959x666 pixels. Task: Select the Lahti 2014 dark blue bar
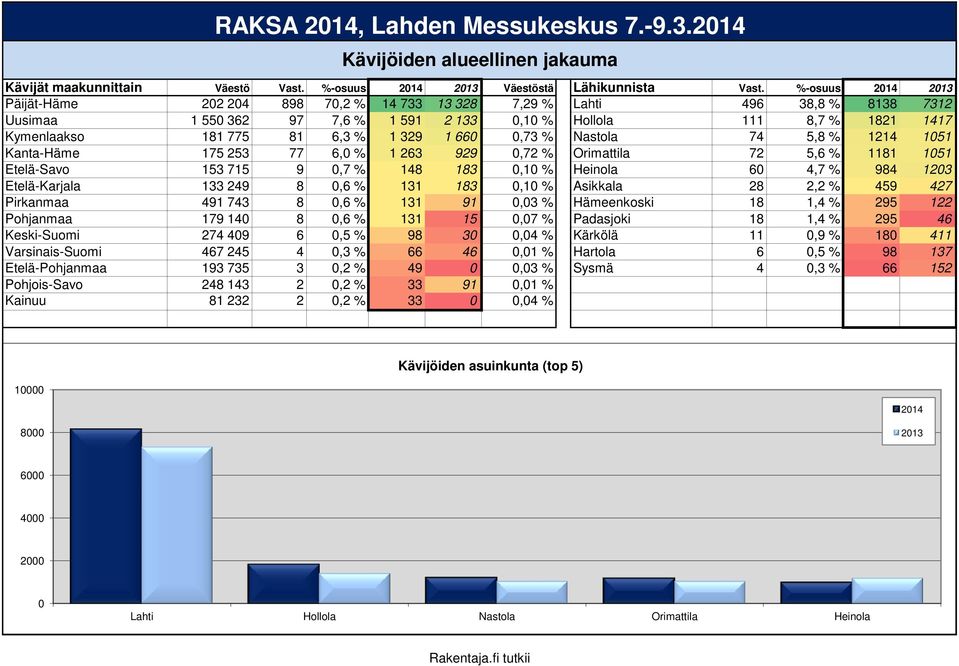tap(106, 516)
